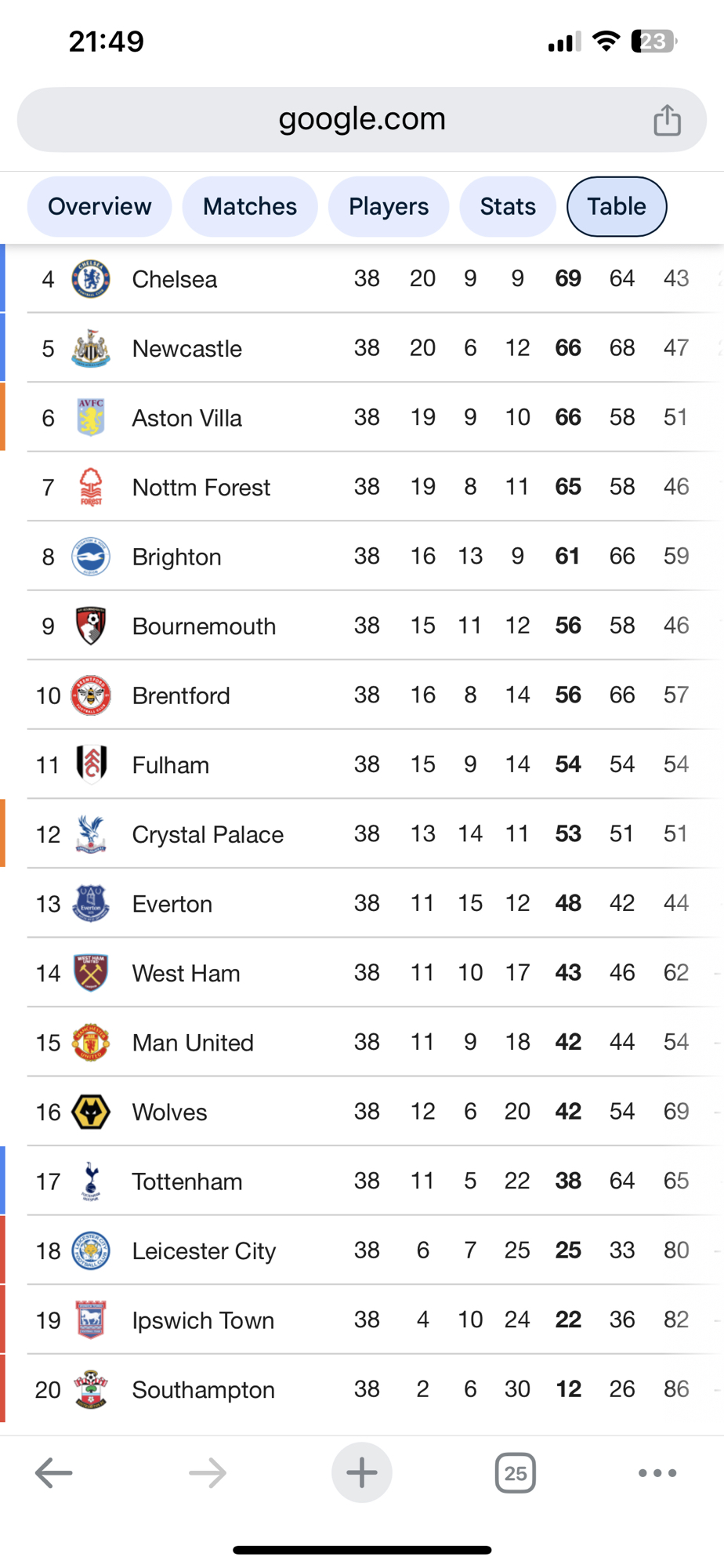Screen dimensions: 724x1568
Task: Switch to the Overview tab
Action: (x=100, y=206)
